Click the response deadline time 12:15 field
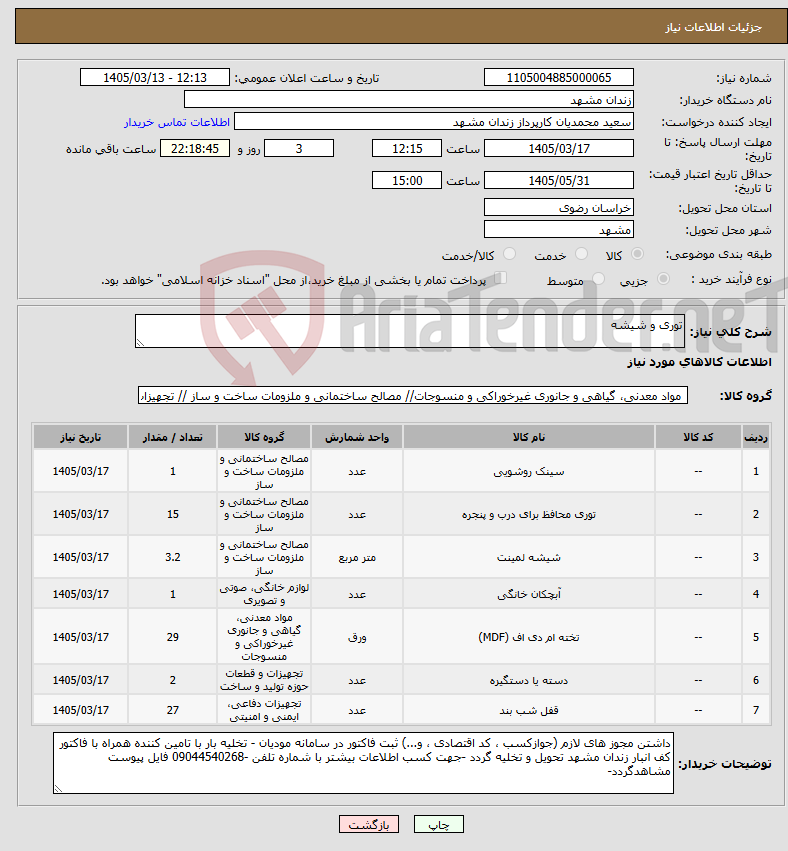 point(406,148)
